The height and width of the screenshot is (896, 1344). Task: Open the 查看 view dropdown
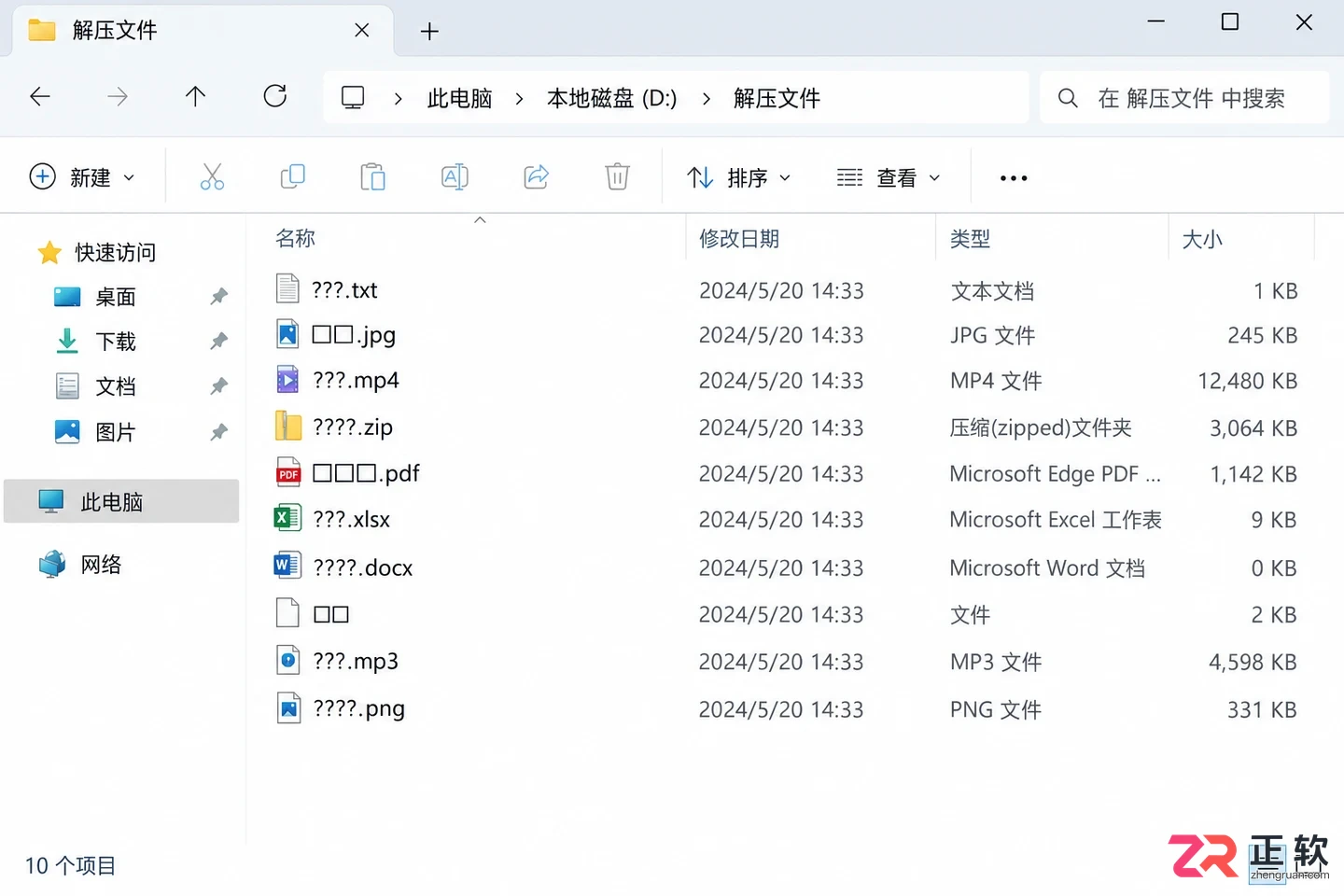pyautogui.click(x=889, y=177)
